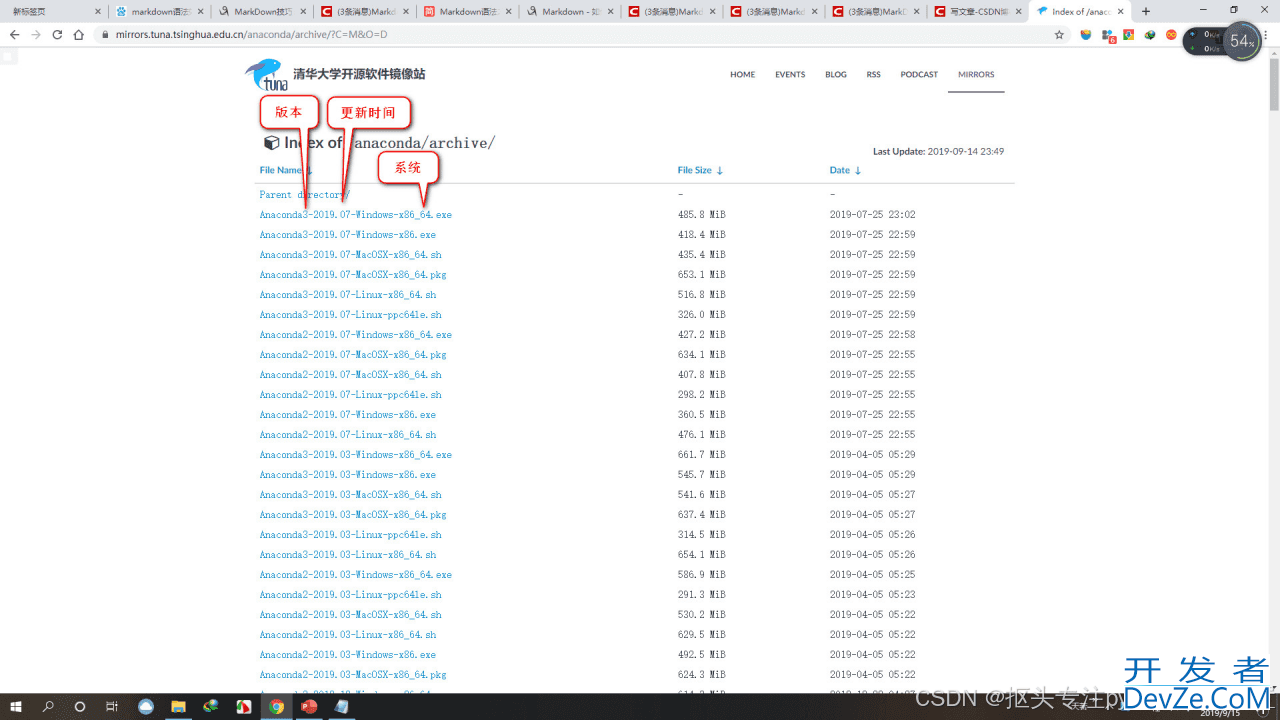Reload the page with the refresh icon
This screenshot has width=1280, height=720.
point(57,34)
